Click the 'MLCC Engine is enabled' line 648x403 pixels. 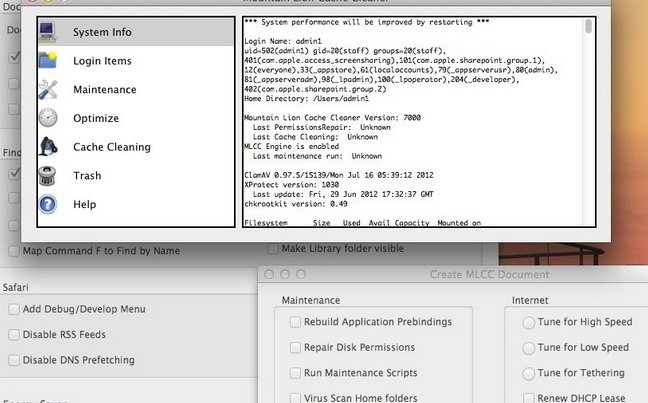(x=291, y=146)
